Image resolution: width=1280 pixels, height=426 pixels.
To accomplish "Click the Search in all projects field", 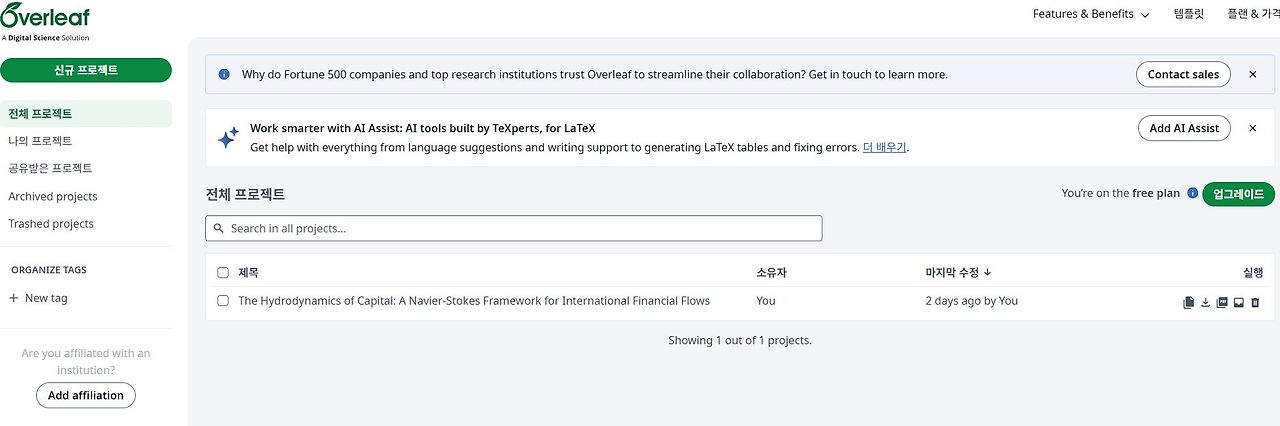I will tap(514, 228).
